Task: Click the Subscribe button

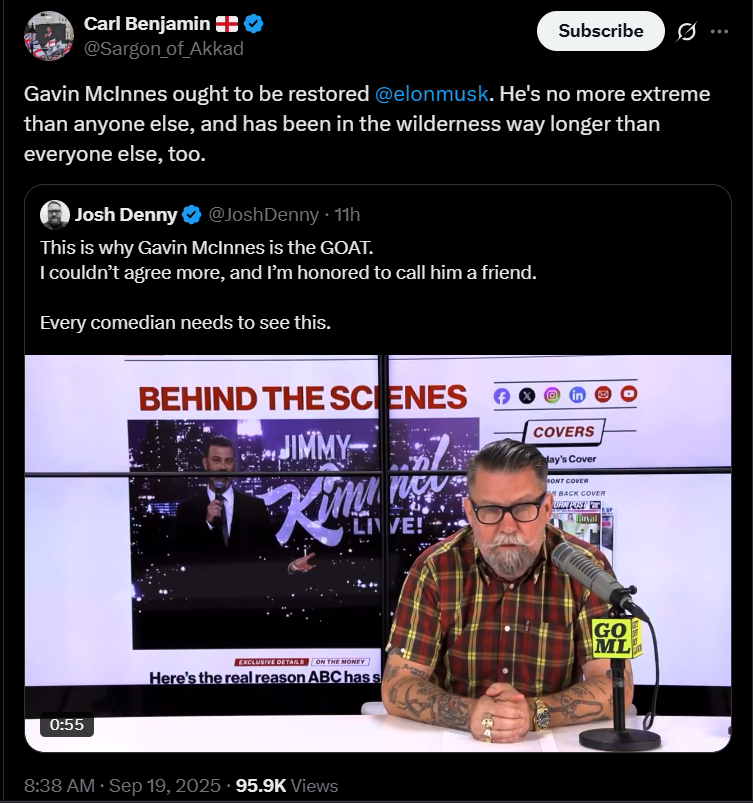Action: (600, 31)
